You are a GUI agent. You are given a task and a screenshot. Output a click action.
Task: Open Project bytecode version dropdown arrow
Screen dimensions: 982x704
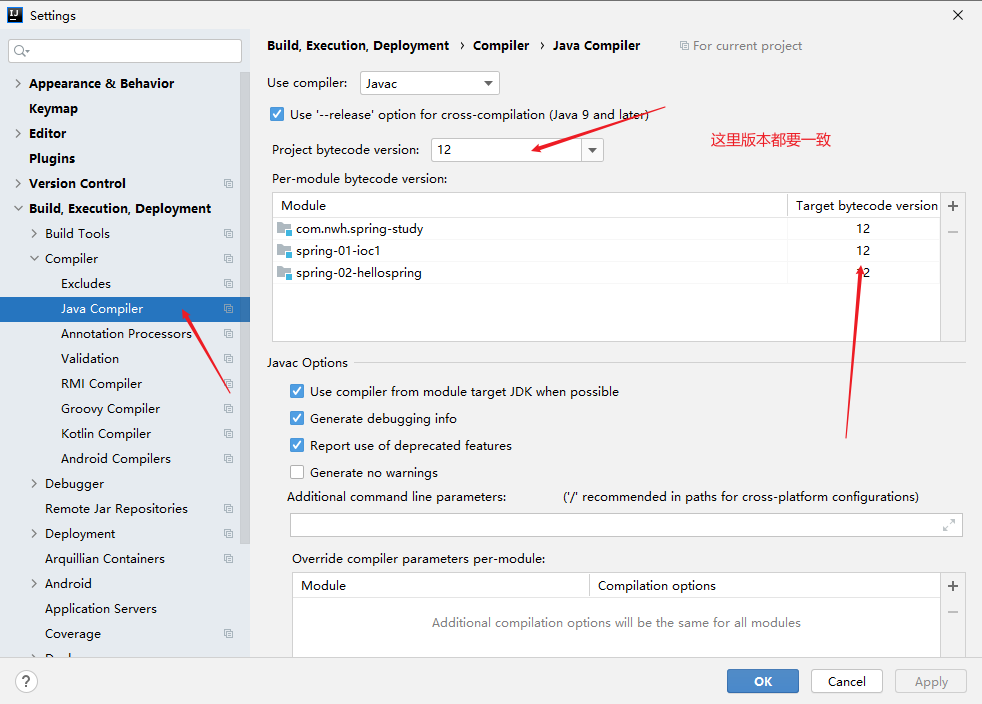592,150
